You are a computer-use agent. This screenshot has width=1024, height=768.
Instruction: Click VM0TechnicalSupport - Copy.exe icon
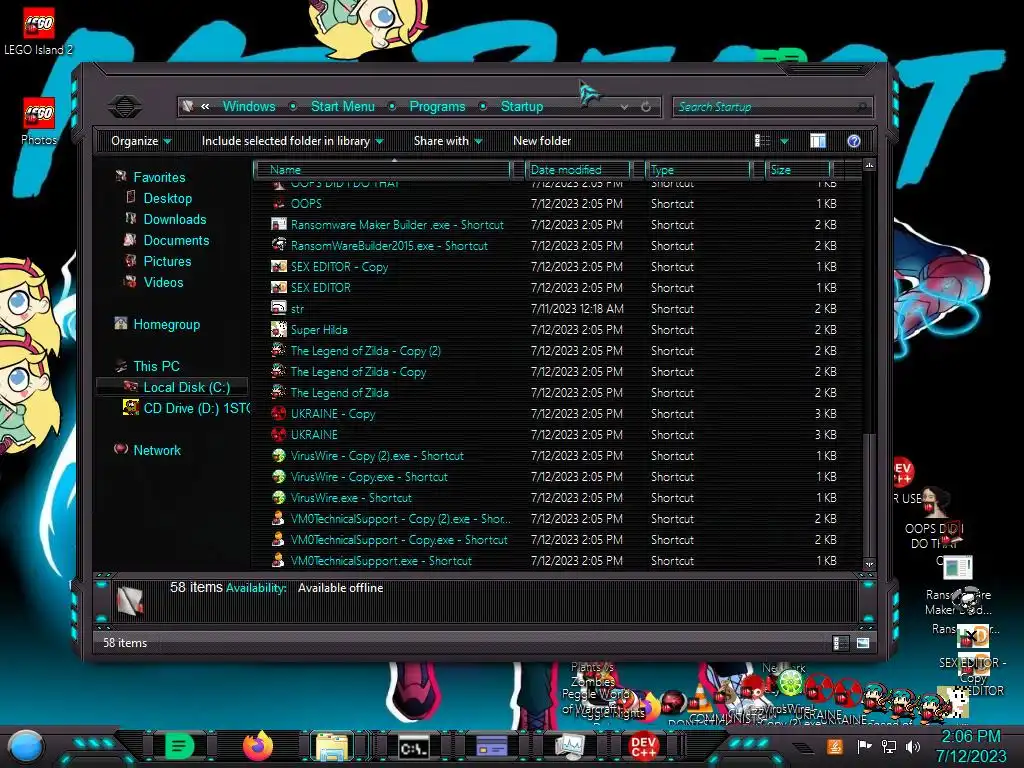click(x=279, y=539)
